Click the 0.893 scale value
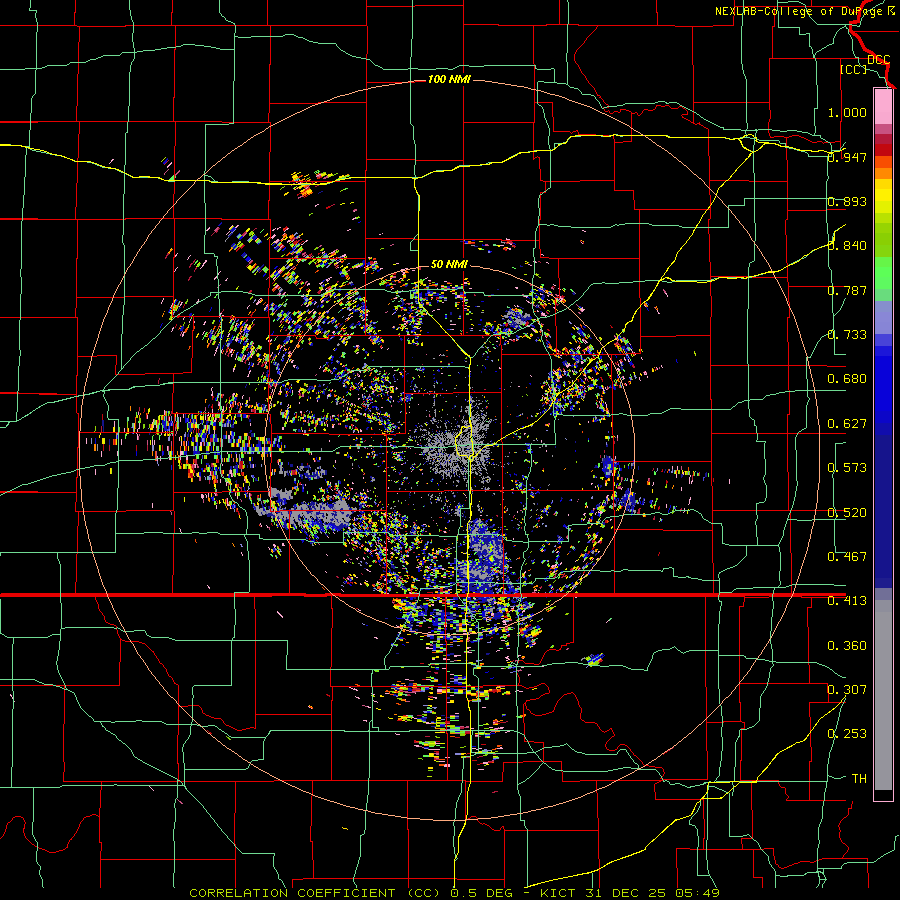Image resolution: width=900 pixels, height=900 pixels. 847,201
